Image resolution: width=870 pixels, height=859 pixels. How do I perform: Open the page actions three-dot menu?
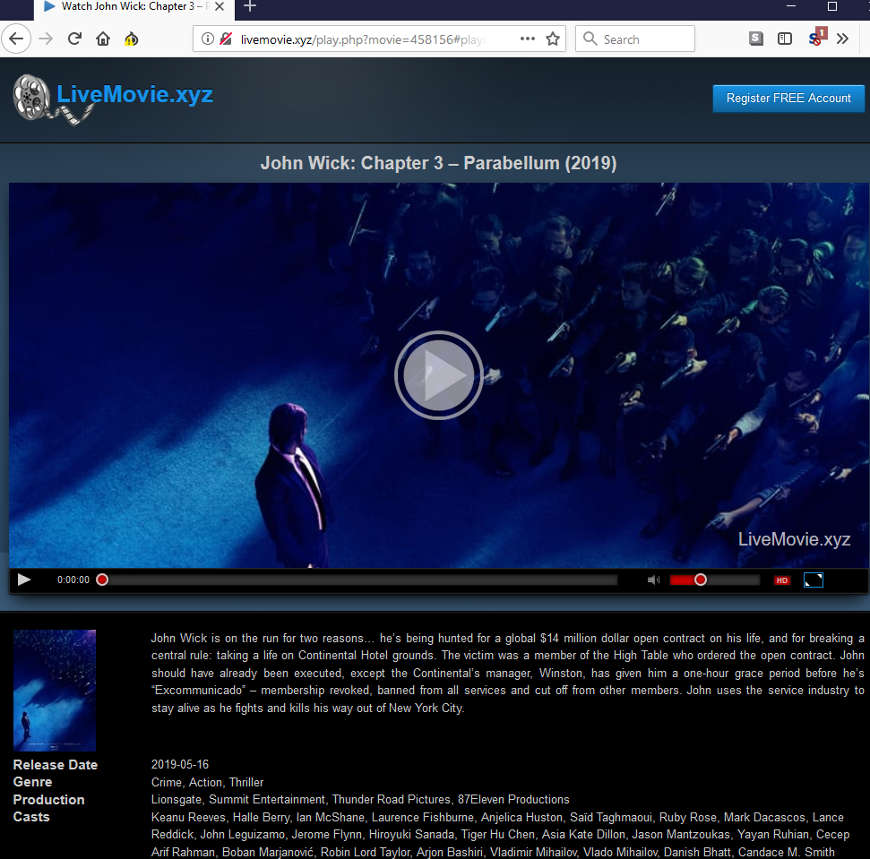click(528, 39)
